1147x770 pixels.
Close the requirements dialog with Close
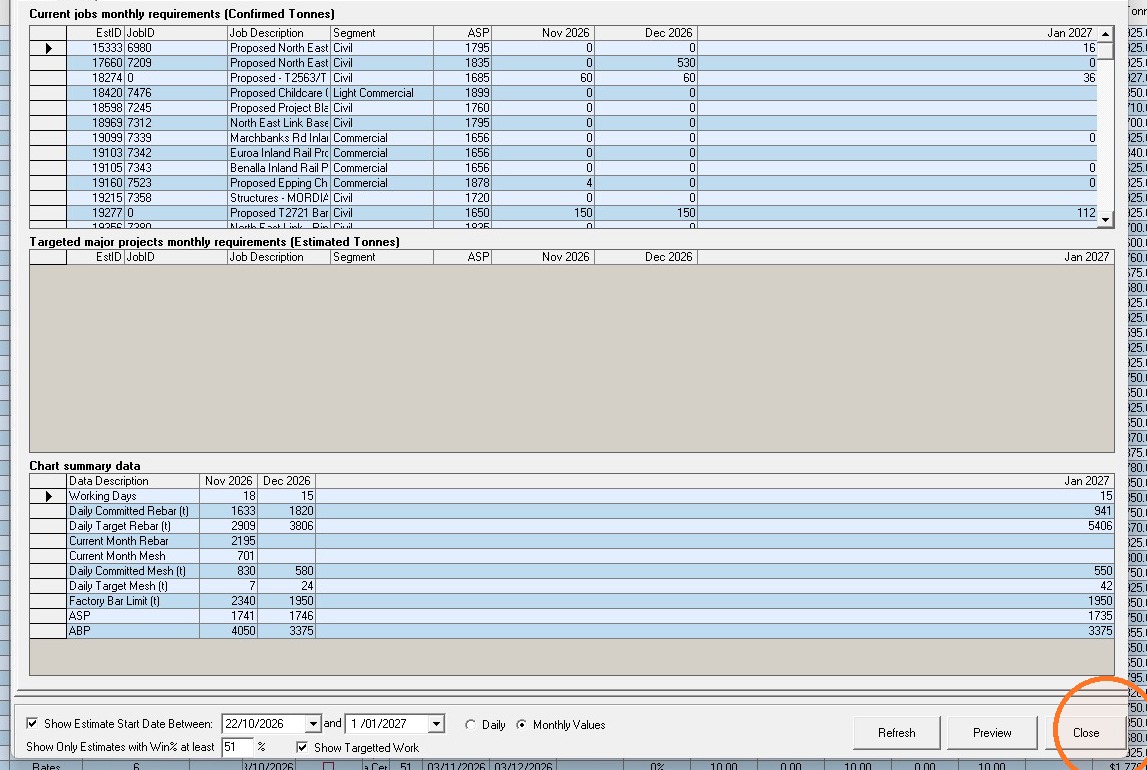(x=1086, y=733)
